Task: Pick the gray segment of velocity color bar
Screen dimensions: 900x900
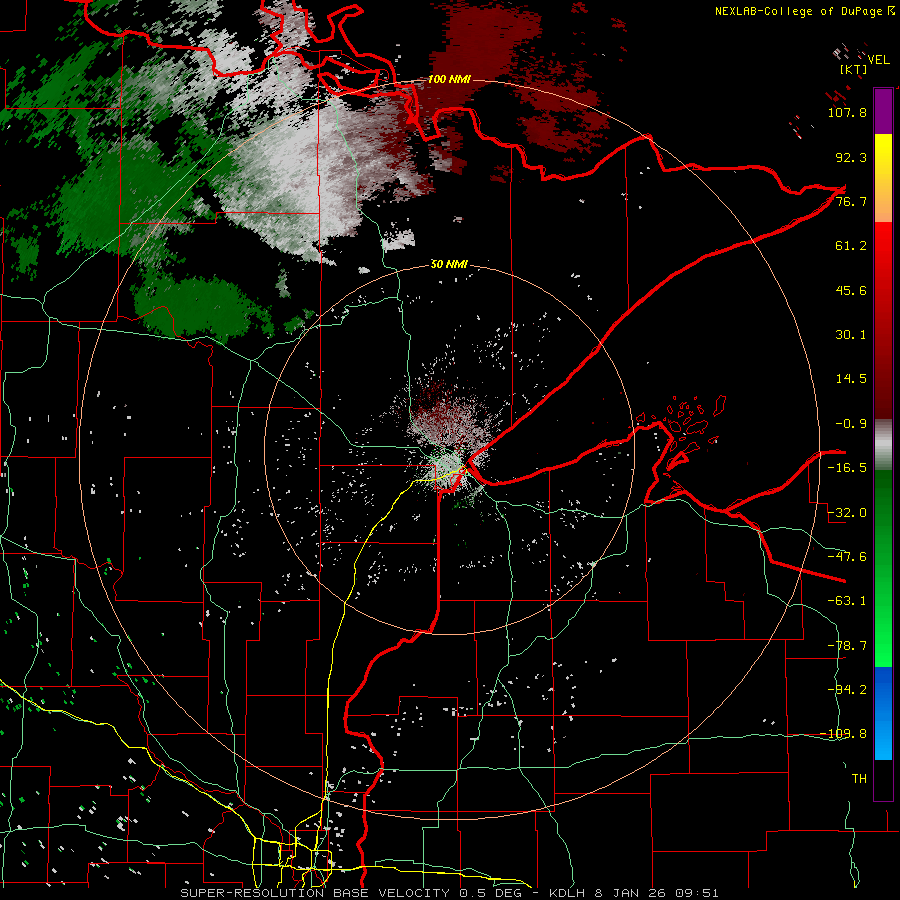Action: coord(883,445)
